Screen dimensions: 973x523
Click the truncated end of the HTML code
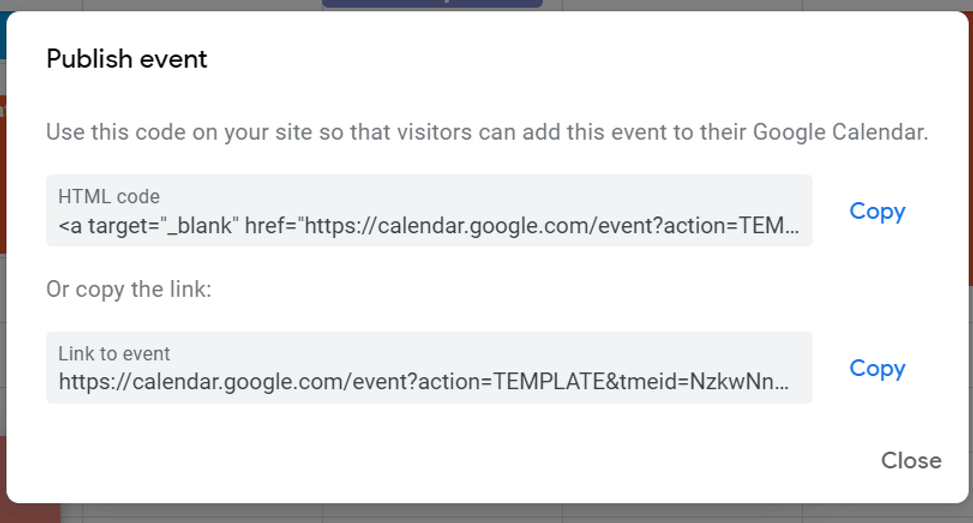coord(770,226)
